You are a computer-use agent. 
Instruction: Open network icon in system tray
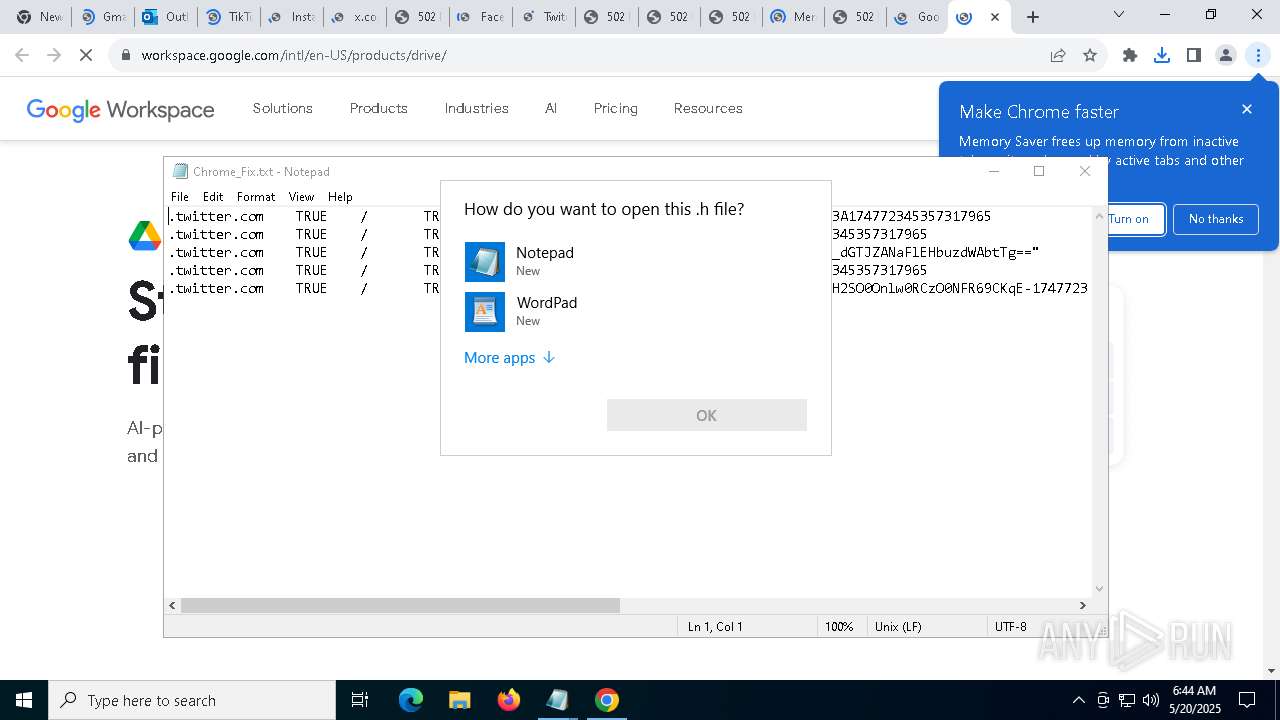1127,700
